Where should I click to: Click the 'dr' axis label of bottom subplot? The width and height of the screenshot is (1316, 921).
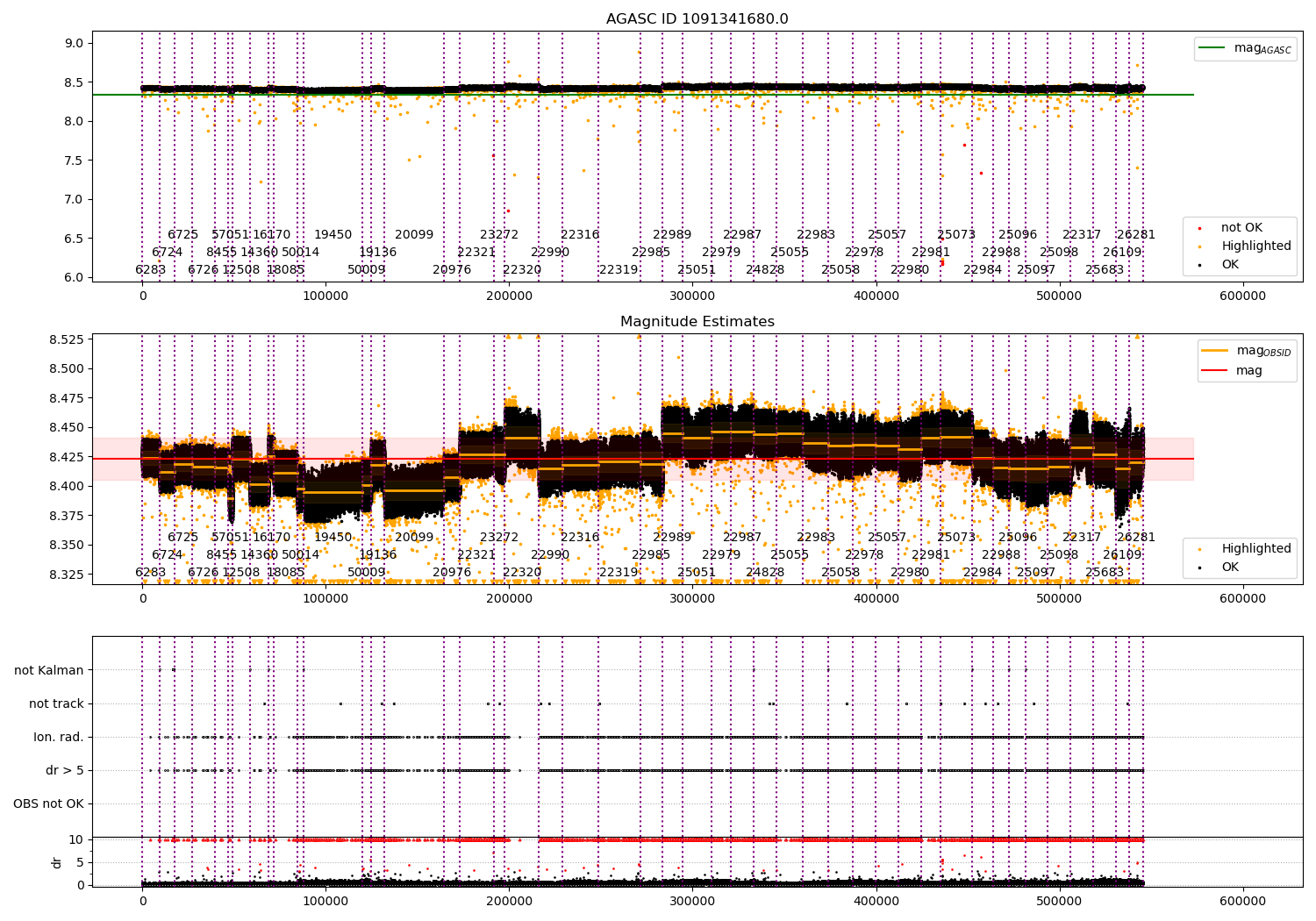pyautogui.click(x=57, y=862)
